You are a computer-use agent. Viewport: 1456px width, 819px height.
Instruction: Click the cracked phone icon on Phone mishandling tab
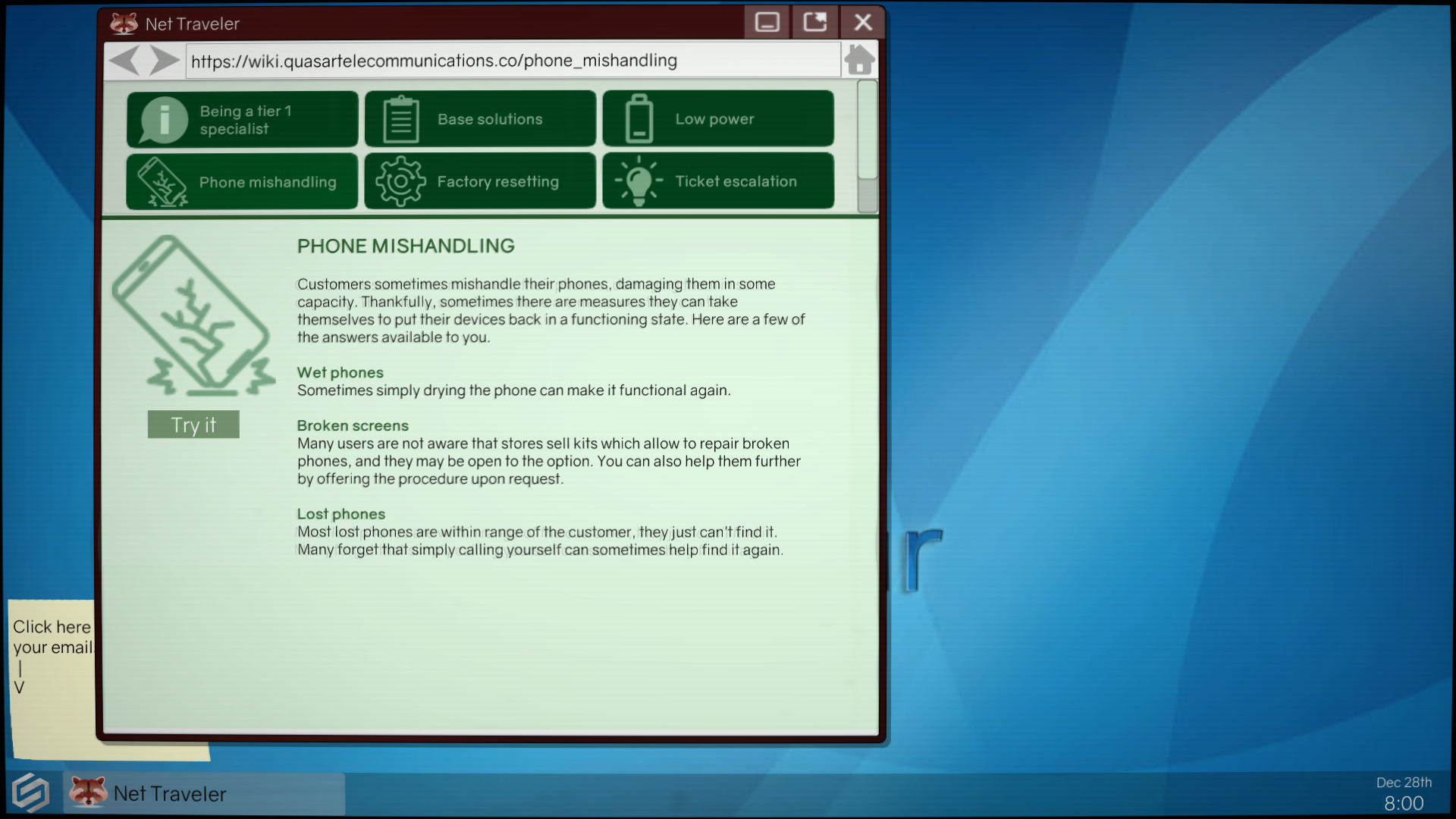tap(162, 182)
